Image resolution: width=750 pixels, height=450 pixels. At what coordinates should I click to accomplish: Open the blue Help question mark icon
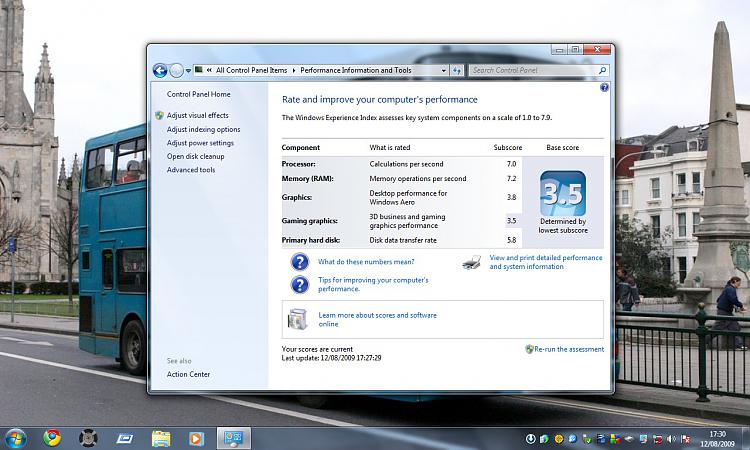click(604, 88)
